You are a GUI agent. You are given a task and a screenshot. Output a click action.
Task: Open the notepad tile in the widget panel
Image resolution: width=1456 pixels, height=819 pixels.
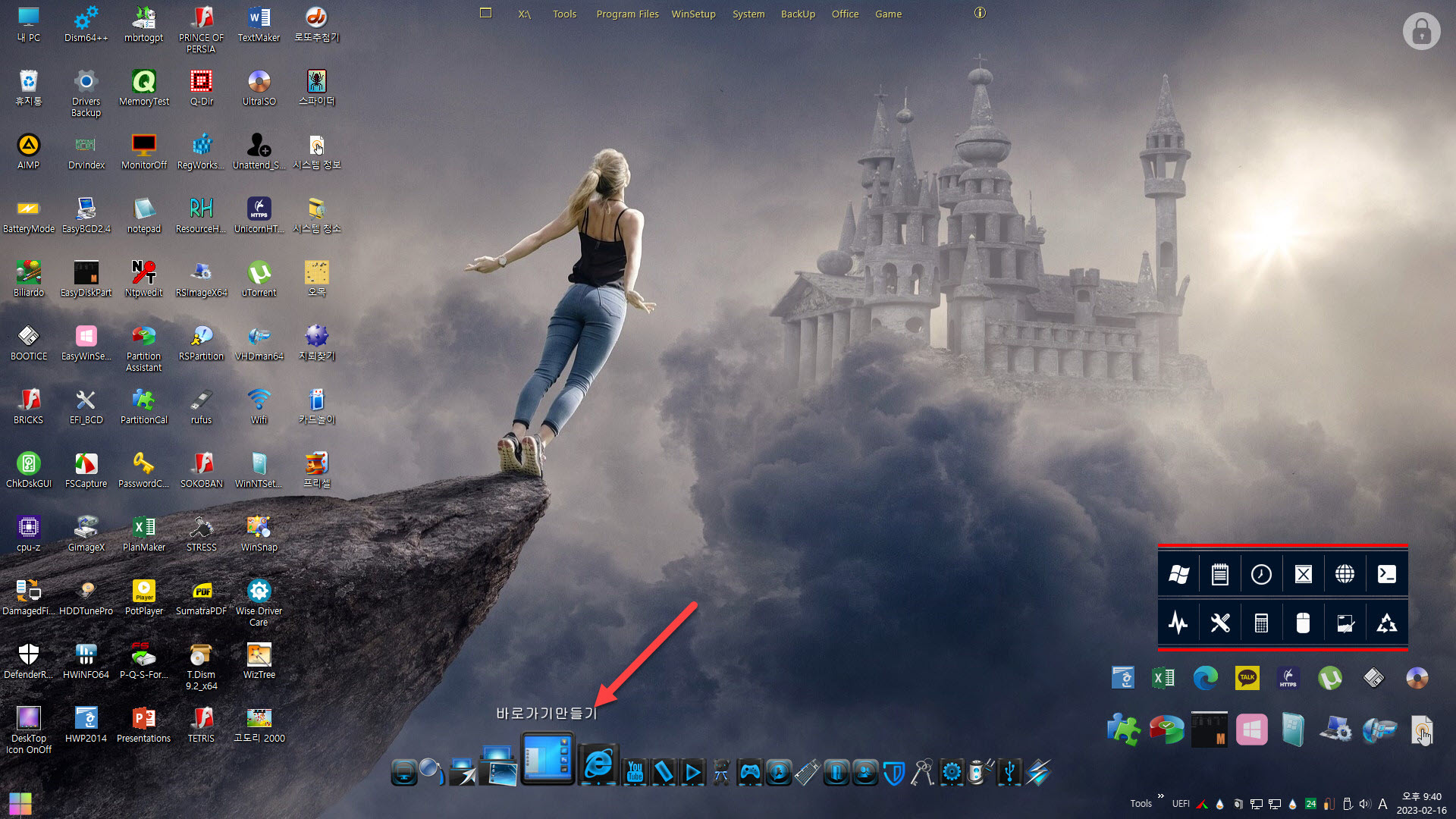(x=1219, y=575)
